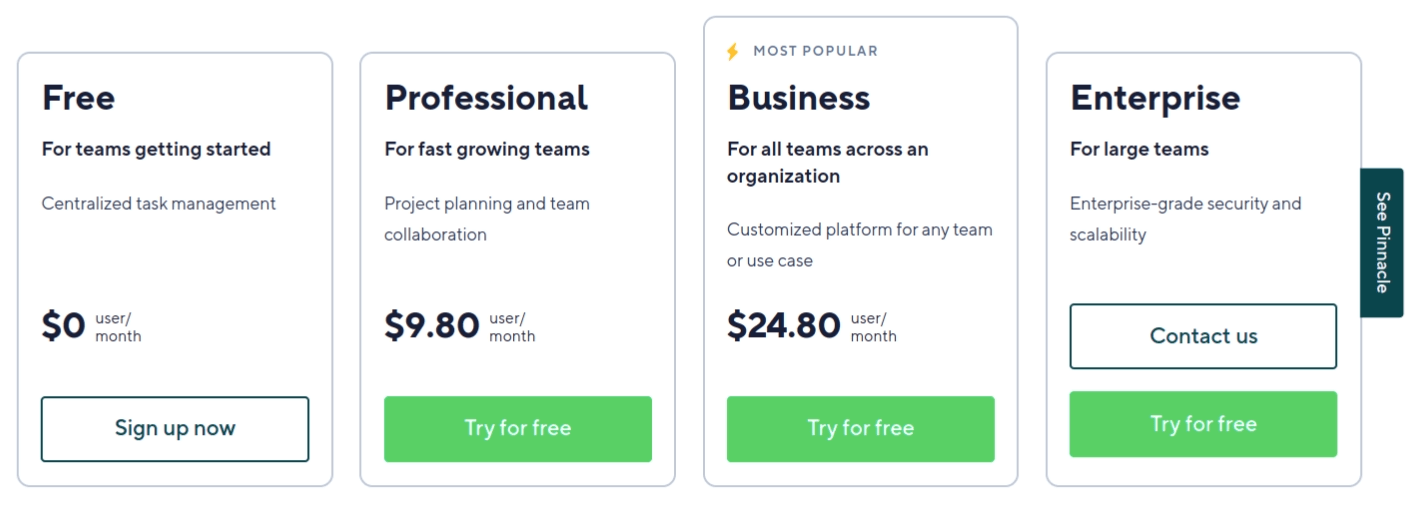Click 'Project planning and team collaboration' text
Image resolution: width=1418 pixels, height=518 pixels.
coord(487,219)
